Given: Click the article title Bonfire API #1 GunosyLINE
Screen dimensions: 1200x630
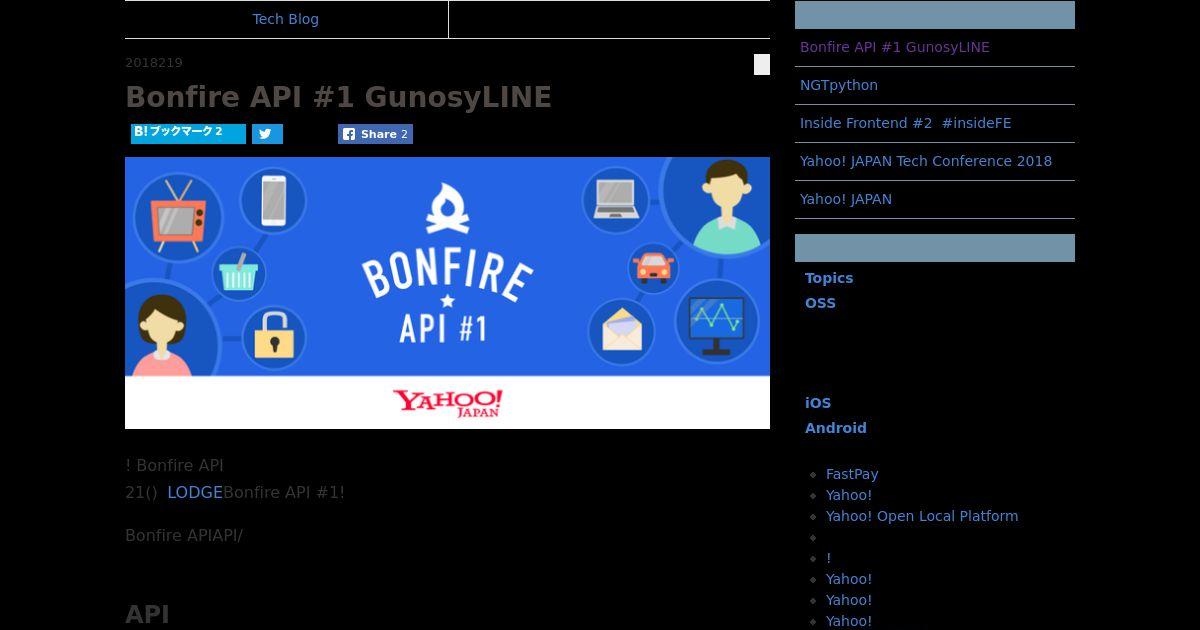Looking at the screenshot, I should click(338, 97).
